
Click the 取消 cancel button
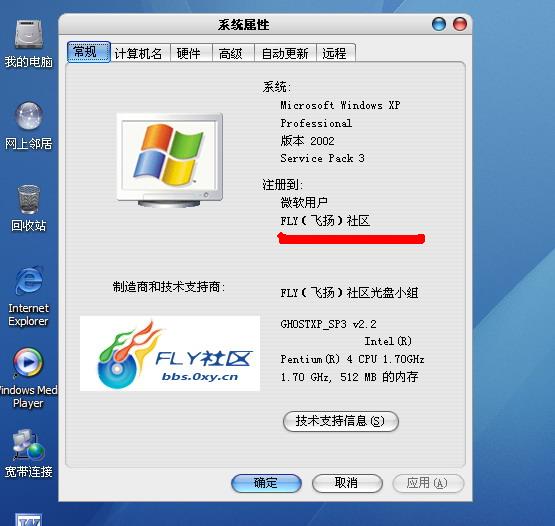347,483
